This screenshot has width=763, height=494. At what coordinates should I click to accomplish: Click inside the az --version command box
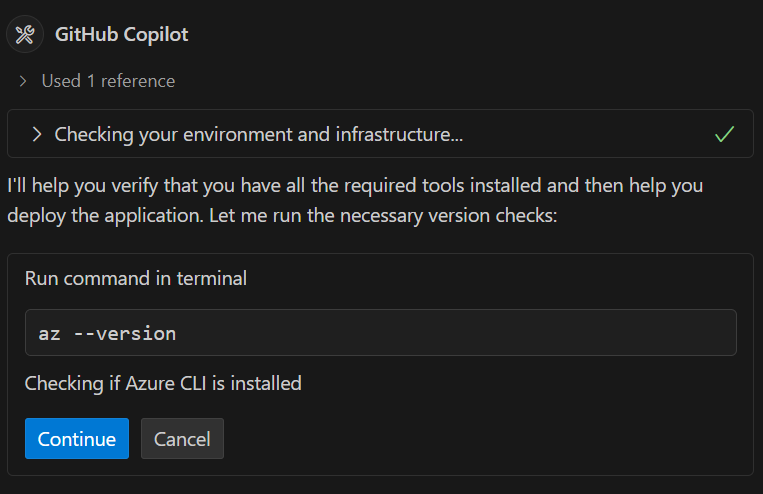(x=380, y=333)
